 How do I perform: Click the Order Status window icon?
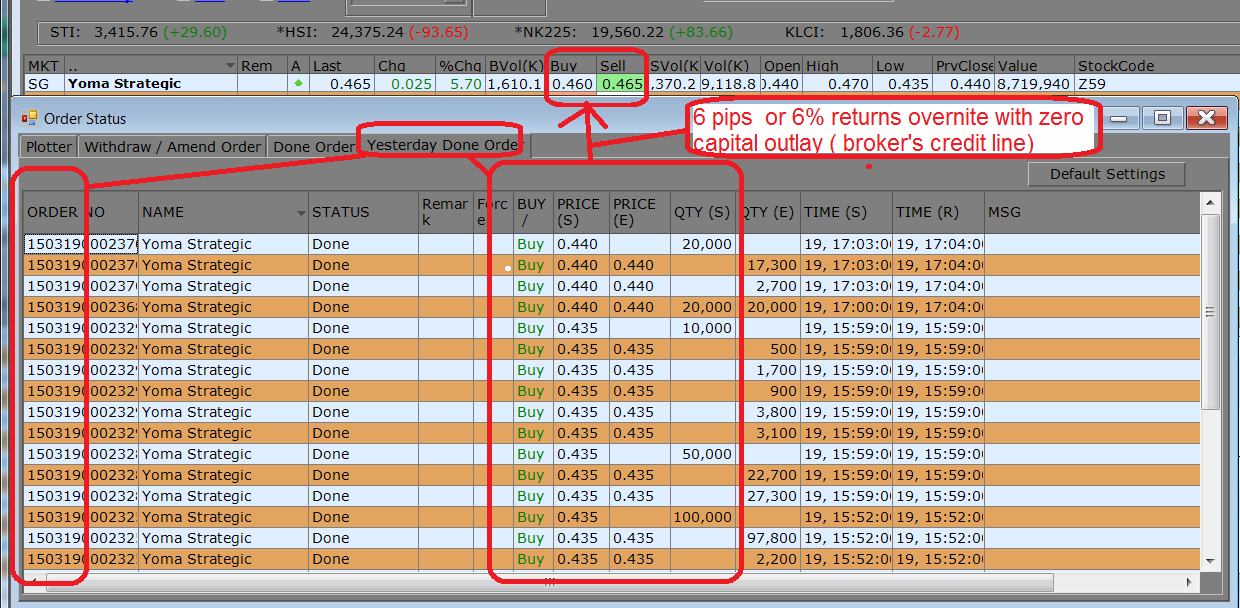[x=30, y=118]
